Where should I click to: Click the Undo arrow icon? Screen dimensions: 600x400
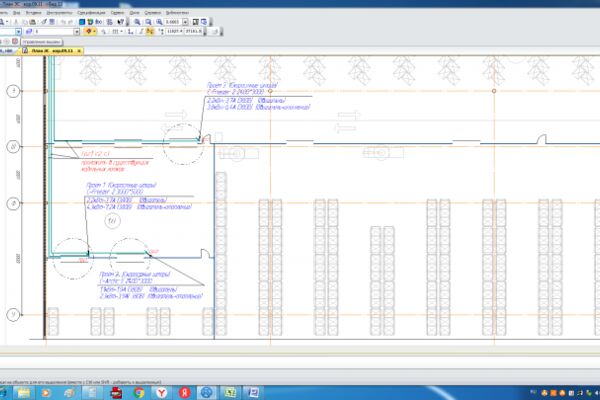pyautogui.click(x=63, y=22)
